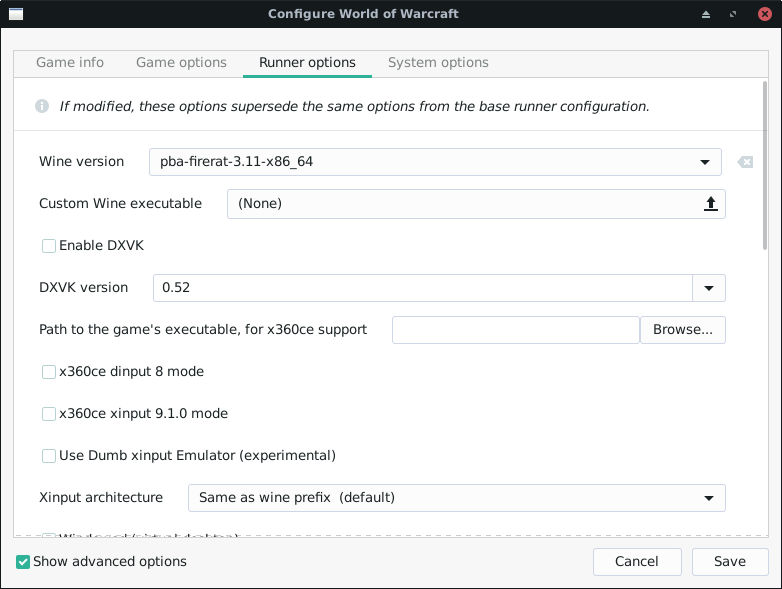Open the Custom Wine executable file chooser
Viewport: 782px width, 589px height.
(x=476, y=203)
